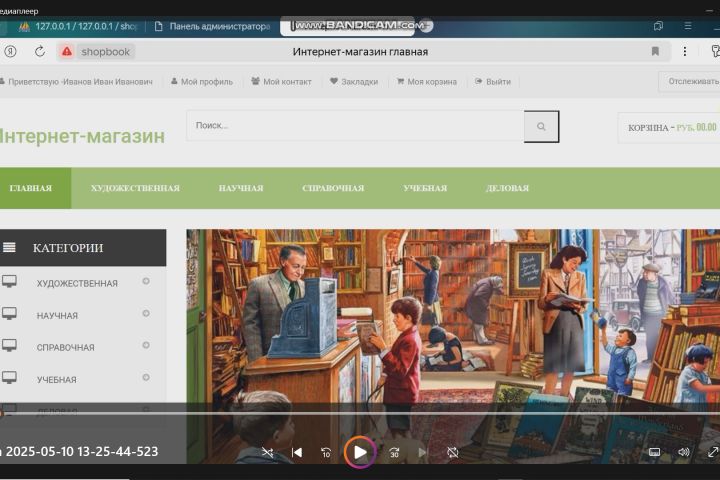Go to next track in player

pyautogui.click(x=422, y=452)
